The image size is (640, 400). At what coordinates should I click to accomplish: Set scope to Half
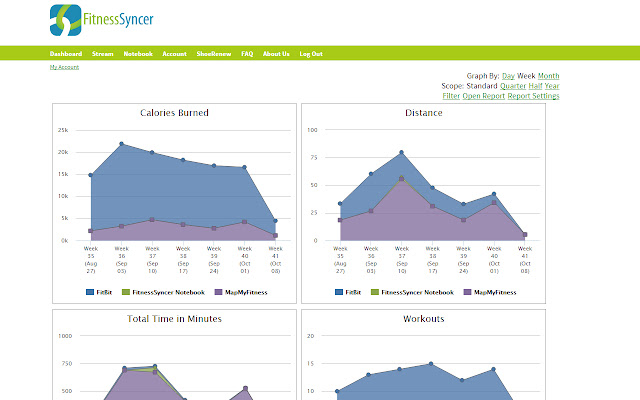tap(535, 86)
